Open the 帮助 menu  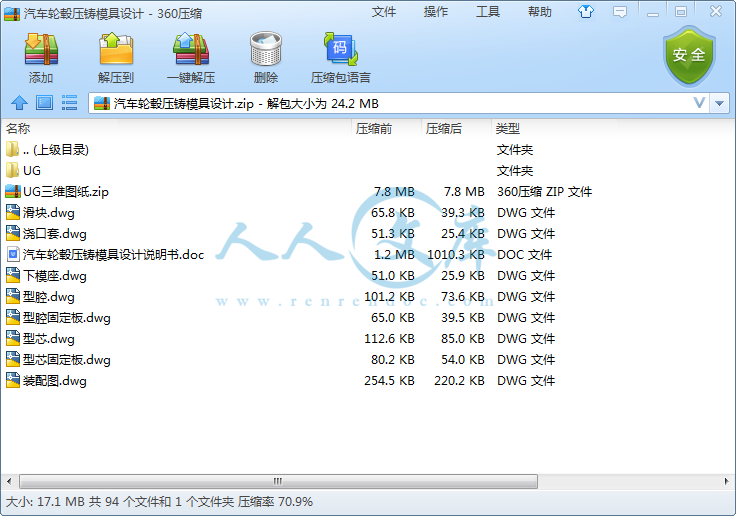click(x=540, y=12)
